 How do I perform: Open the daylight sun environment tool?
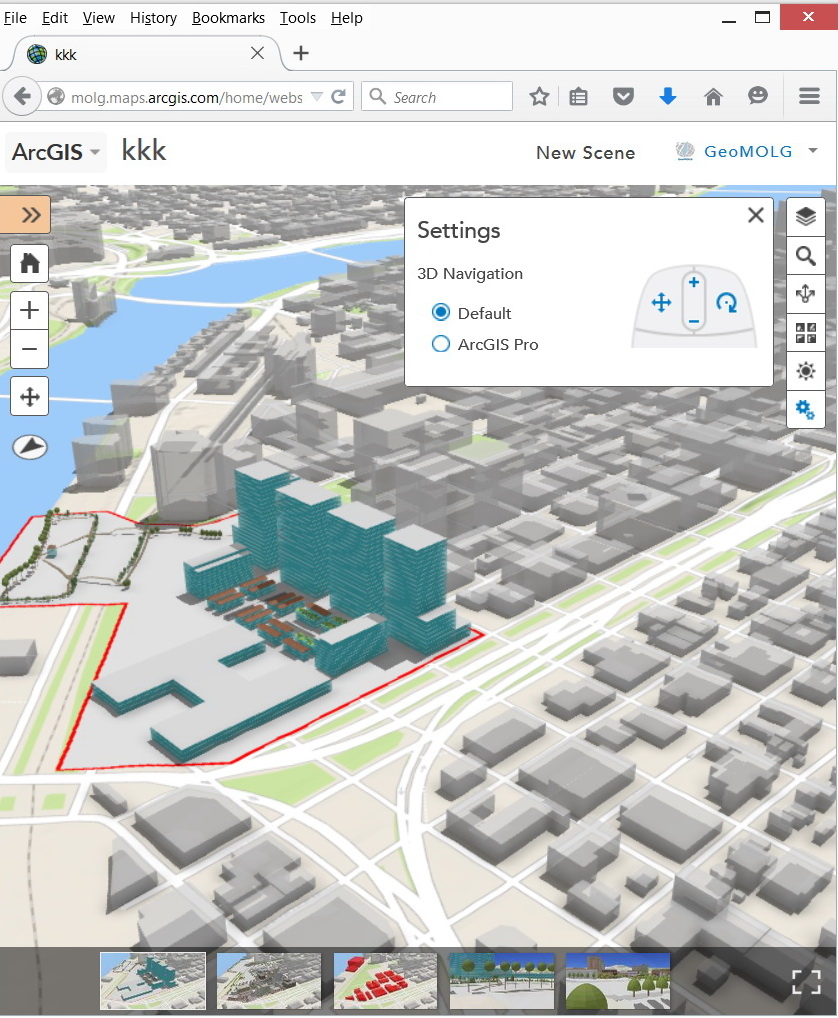pyautogui.click(x=805, y=371)
